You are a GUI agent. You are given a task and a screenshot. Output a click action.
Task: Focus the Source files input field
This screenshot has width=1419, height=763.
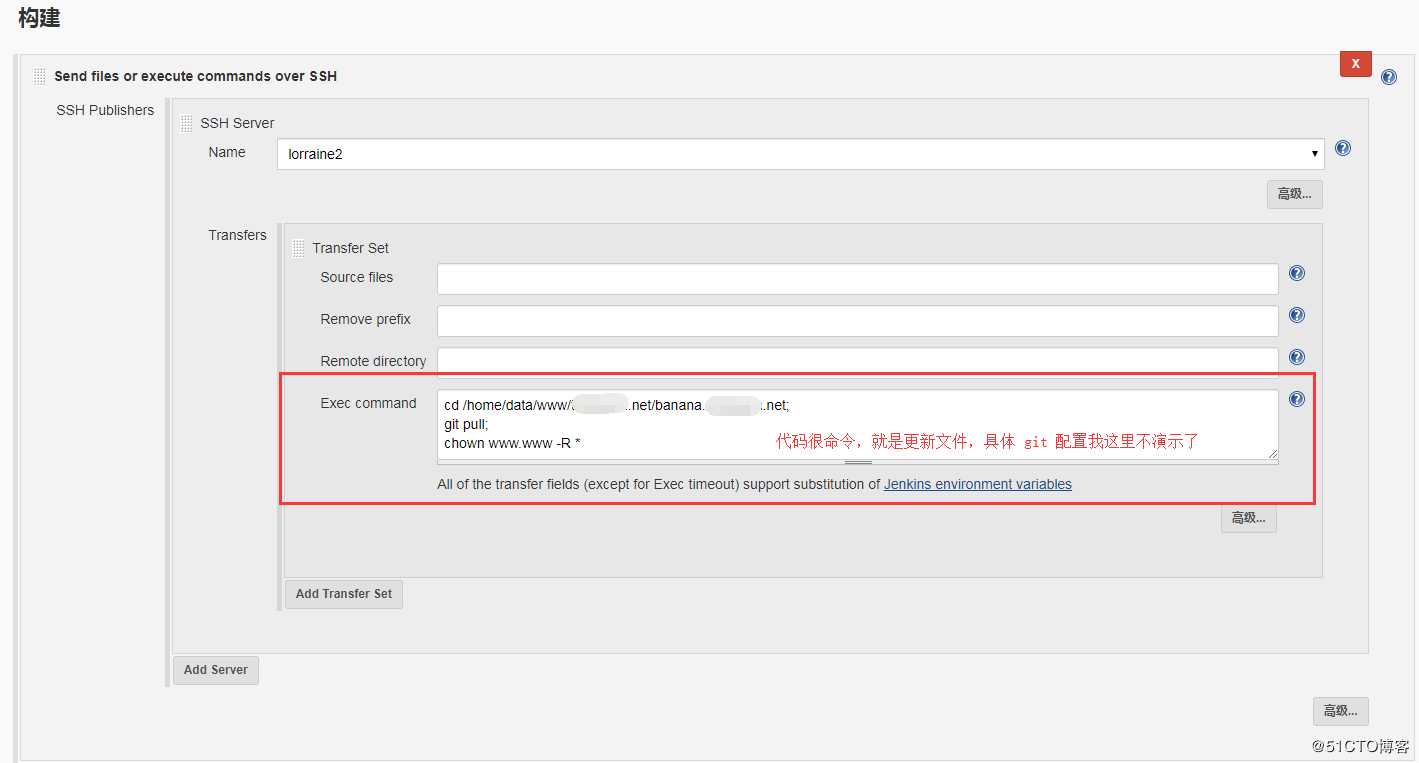857,279
